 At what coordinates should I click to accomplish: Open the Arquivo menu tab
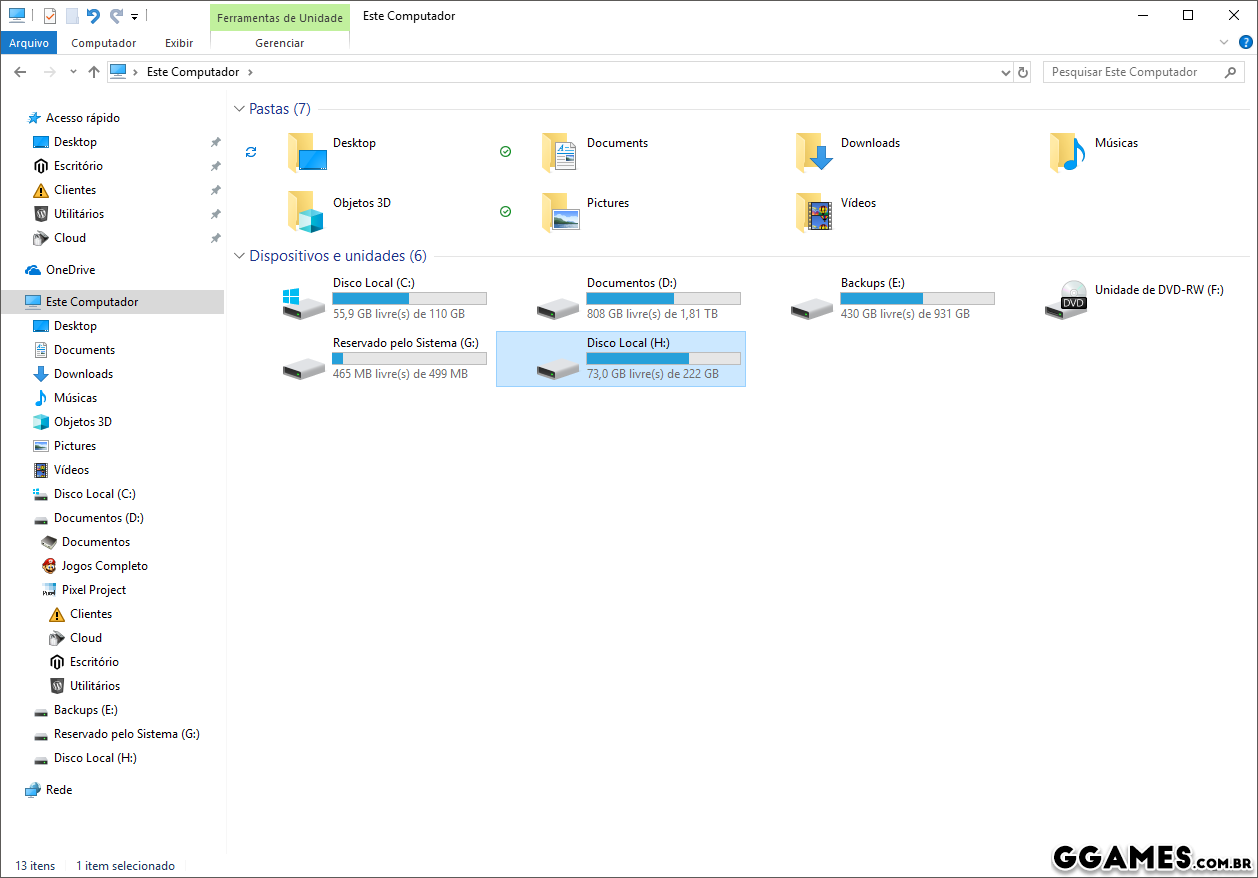coord(29,43)
